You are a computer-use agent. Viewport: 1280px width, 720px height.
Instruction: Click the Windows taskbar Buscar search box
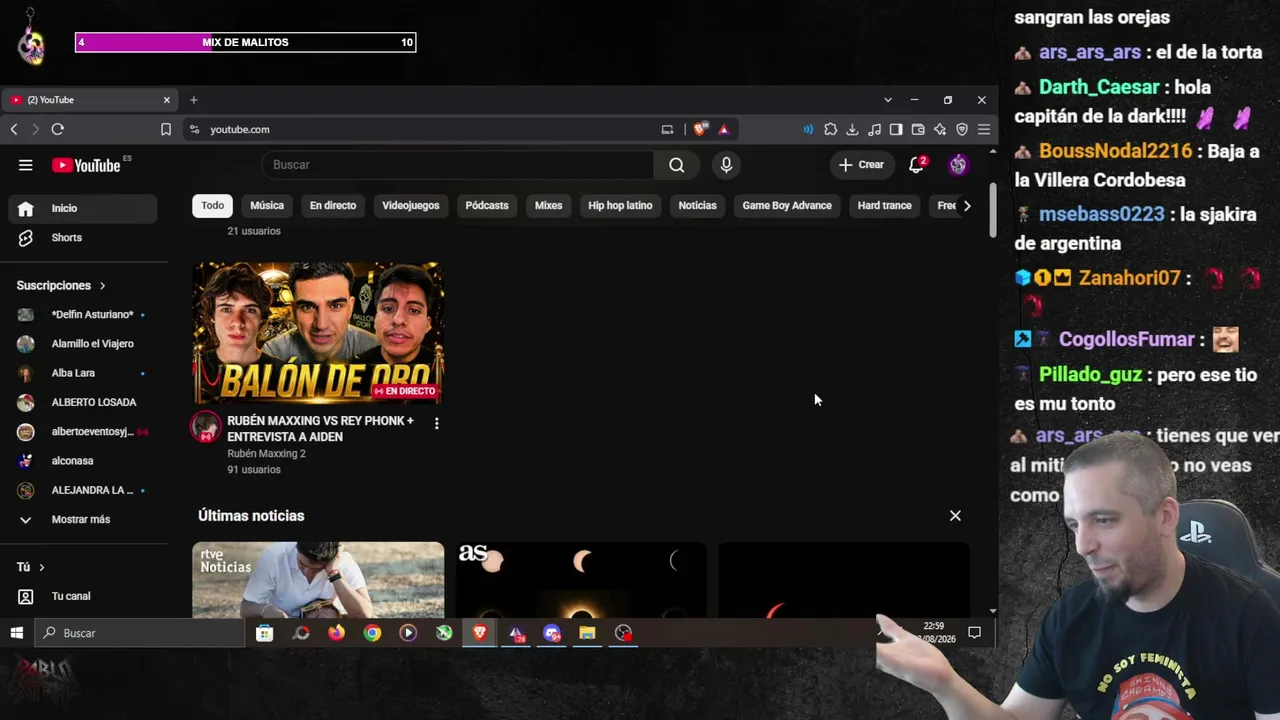click(x=140, y=633)
